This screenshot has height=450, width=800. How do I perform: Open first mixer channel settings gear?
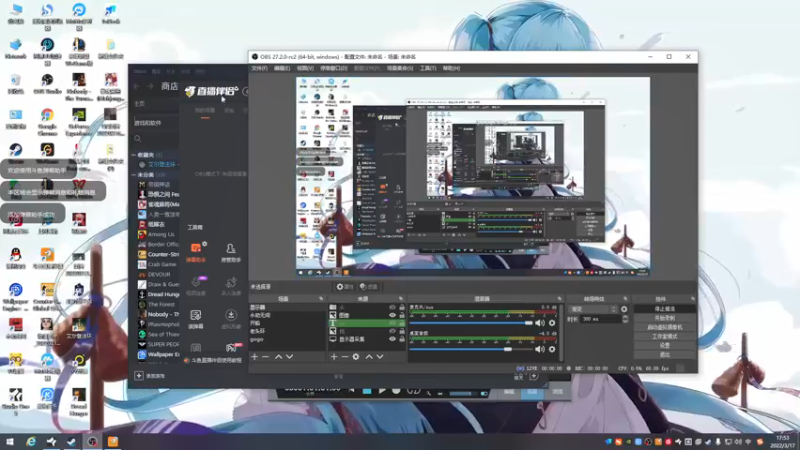[552, 323]
